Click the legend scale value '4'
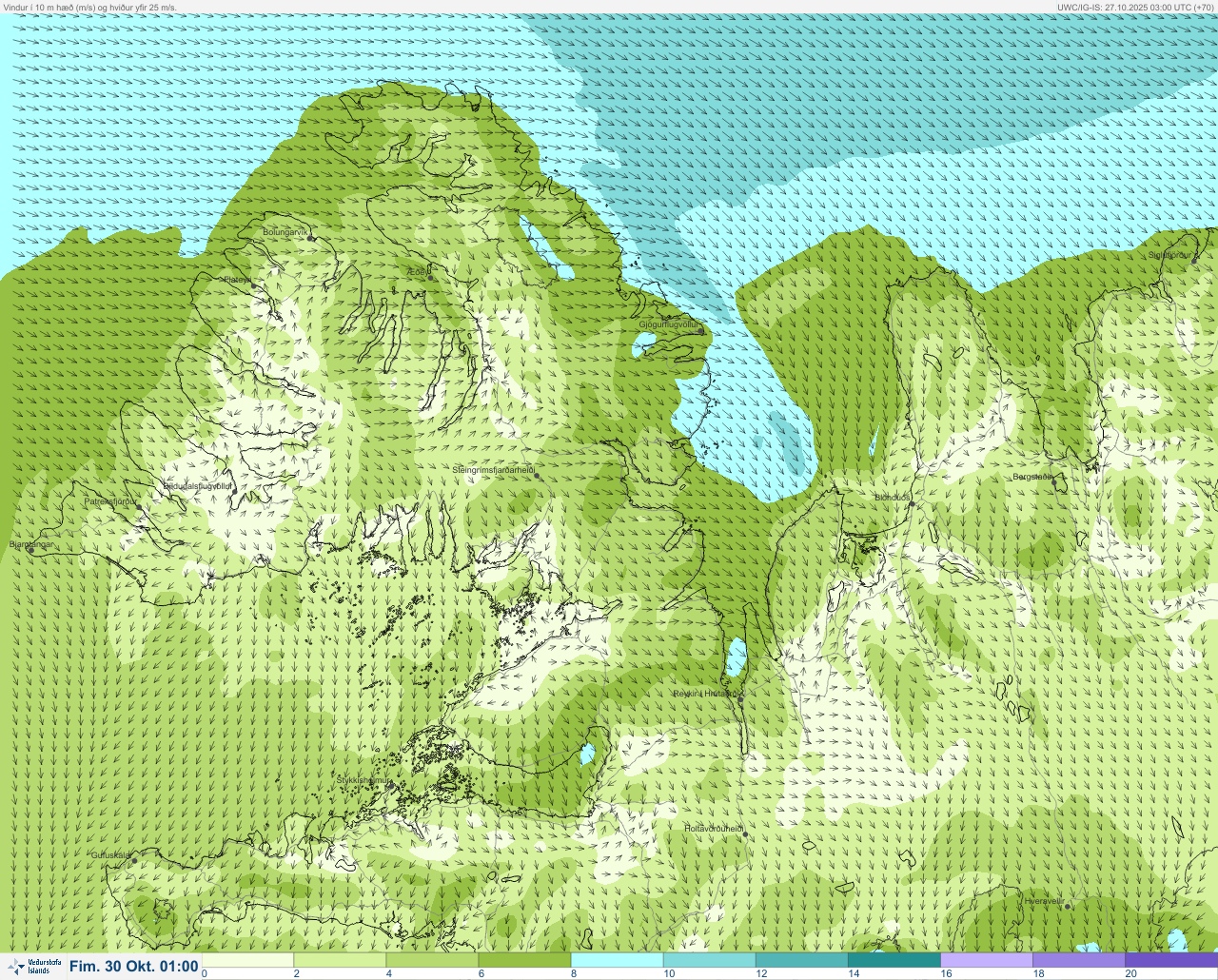Screen dimensions: 1218x980 tap(388, 973)
